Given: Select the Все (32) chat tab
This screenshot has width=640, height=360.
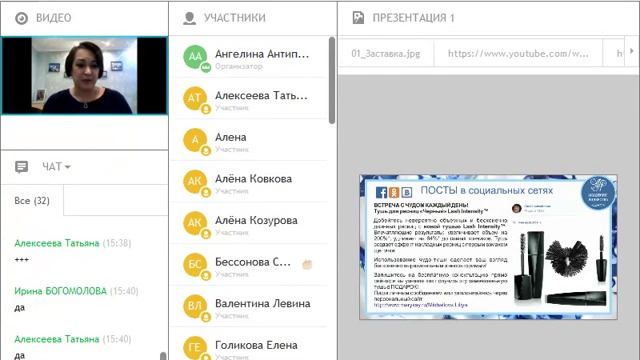Looking at the screenshot, I should (x=32, y=200).
